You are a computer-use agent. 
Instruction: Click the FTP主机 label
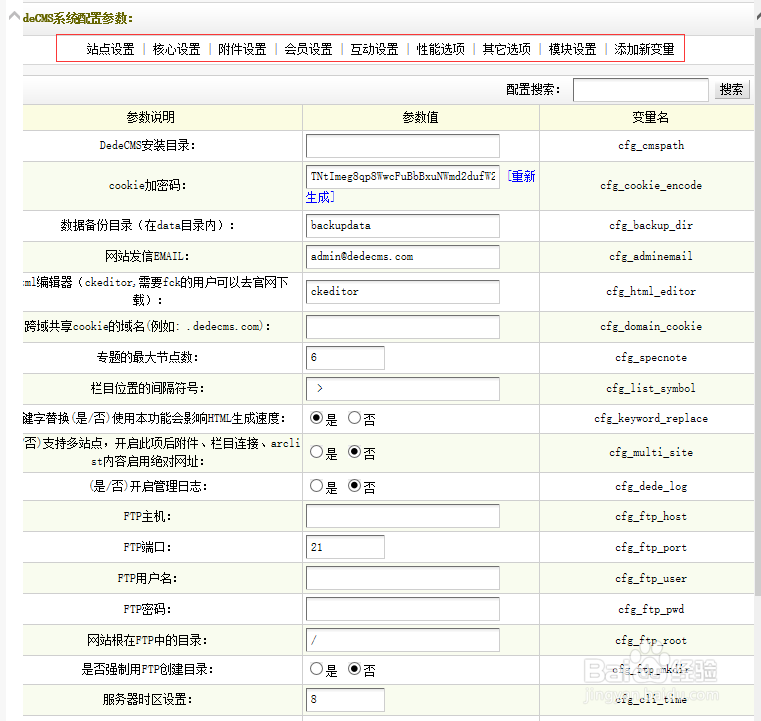147,516
